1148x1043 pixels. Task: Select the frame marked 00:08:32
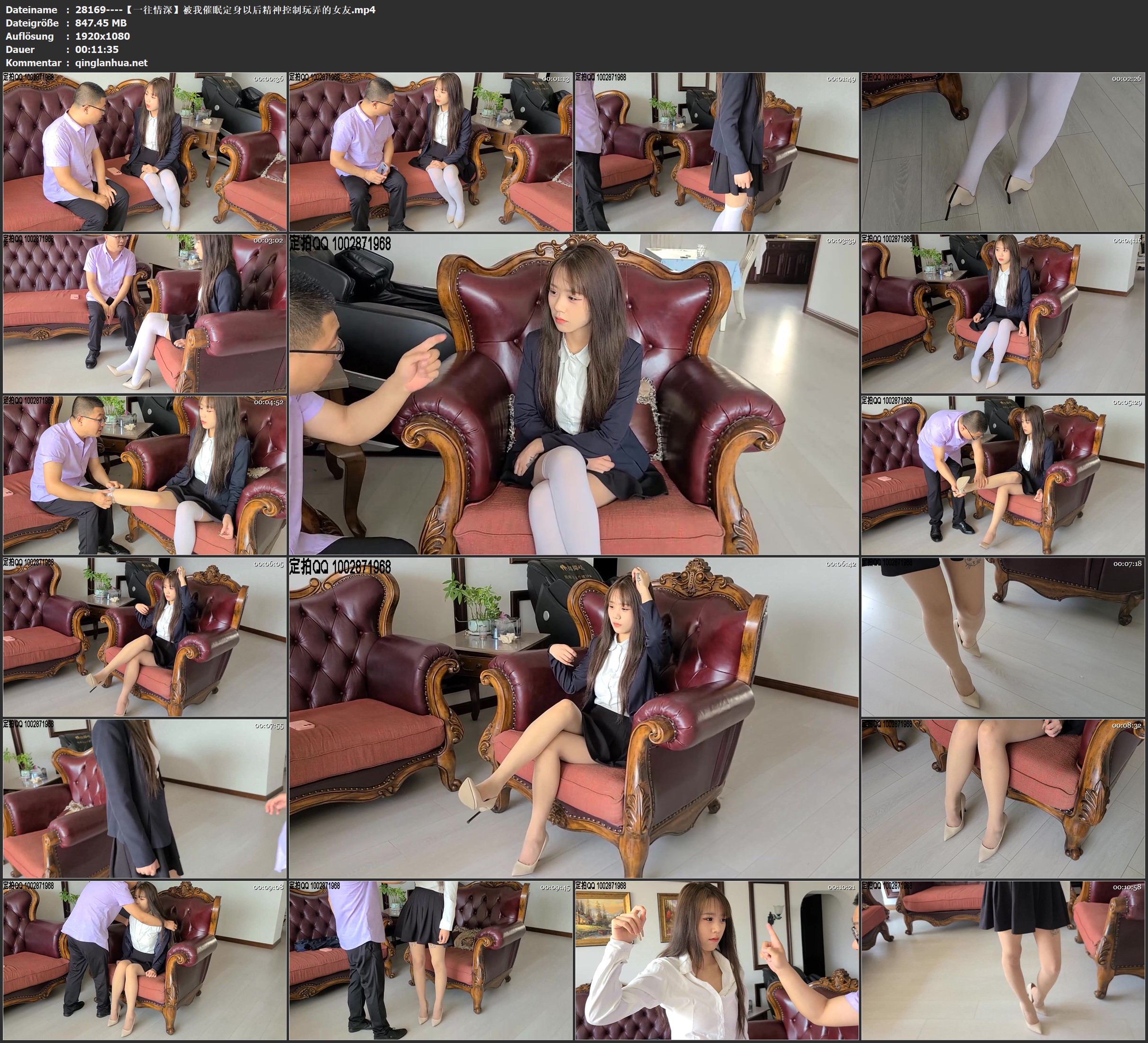1003,798
